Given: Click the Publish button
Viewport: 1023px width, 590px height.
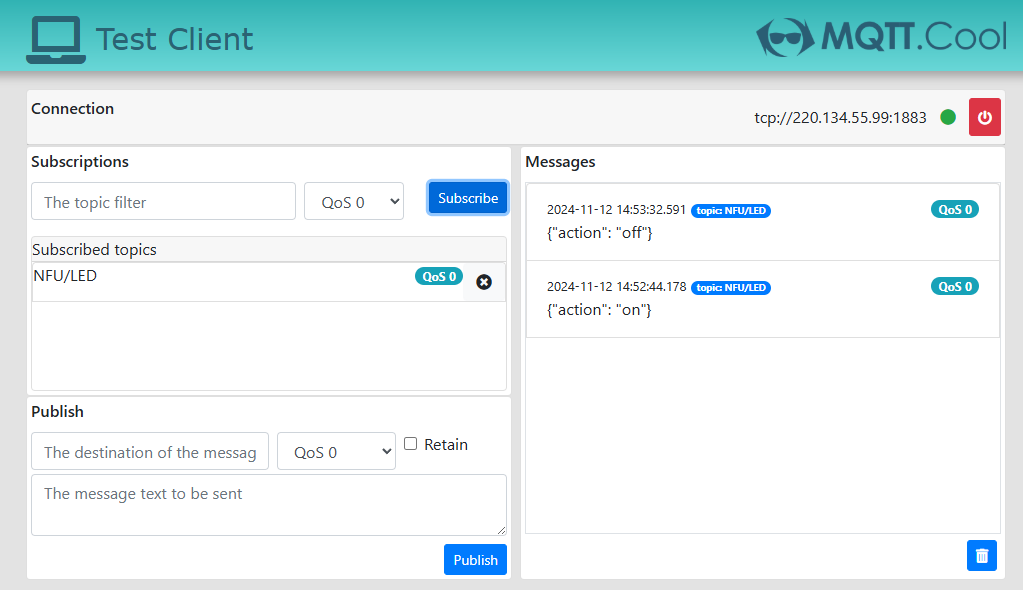Looking at the screenshot, I should point(475,560).
